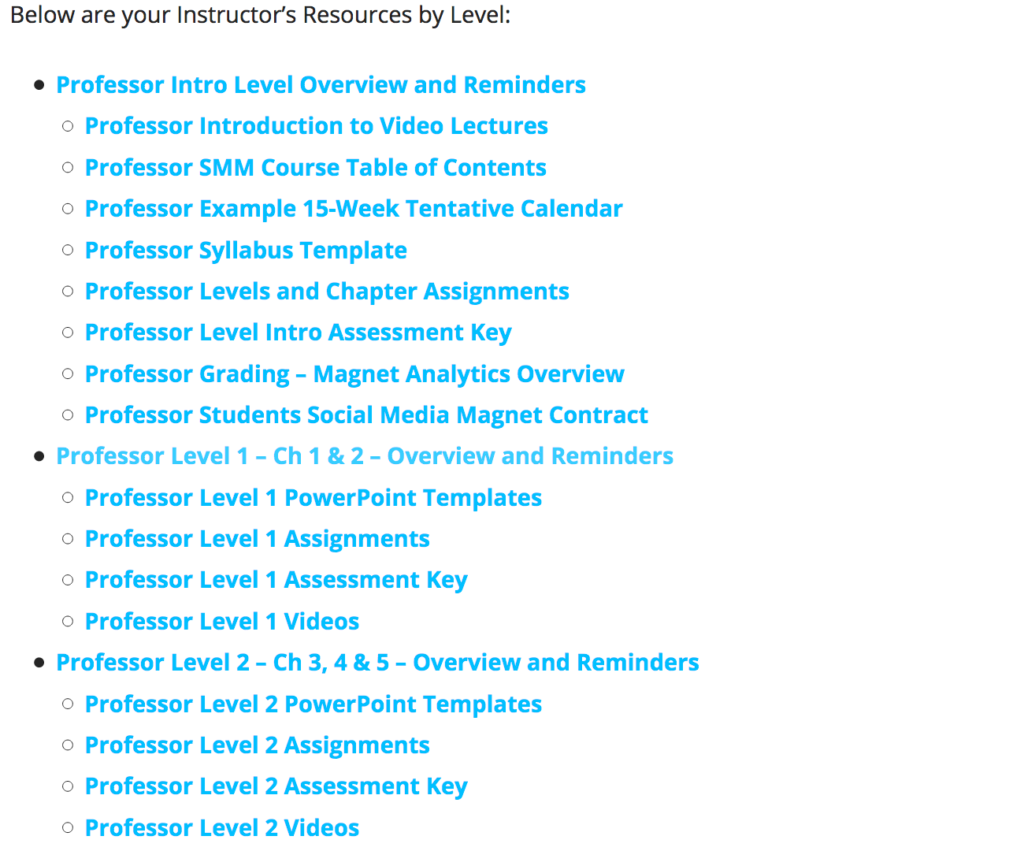The width and height of the screenshot is (1024, 851).
Task: Select Professor Syllabus Template link
Action: tap(246, 251)
